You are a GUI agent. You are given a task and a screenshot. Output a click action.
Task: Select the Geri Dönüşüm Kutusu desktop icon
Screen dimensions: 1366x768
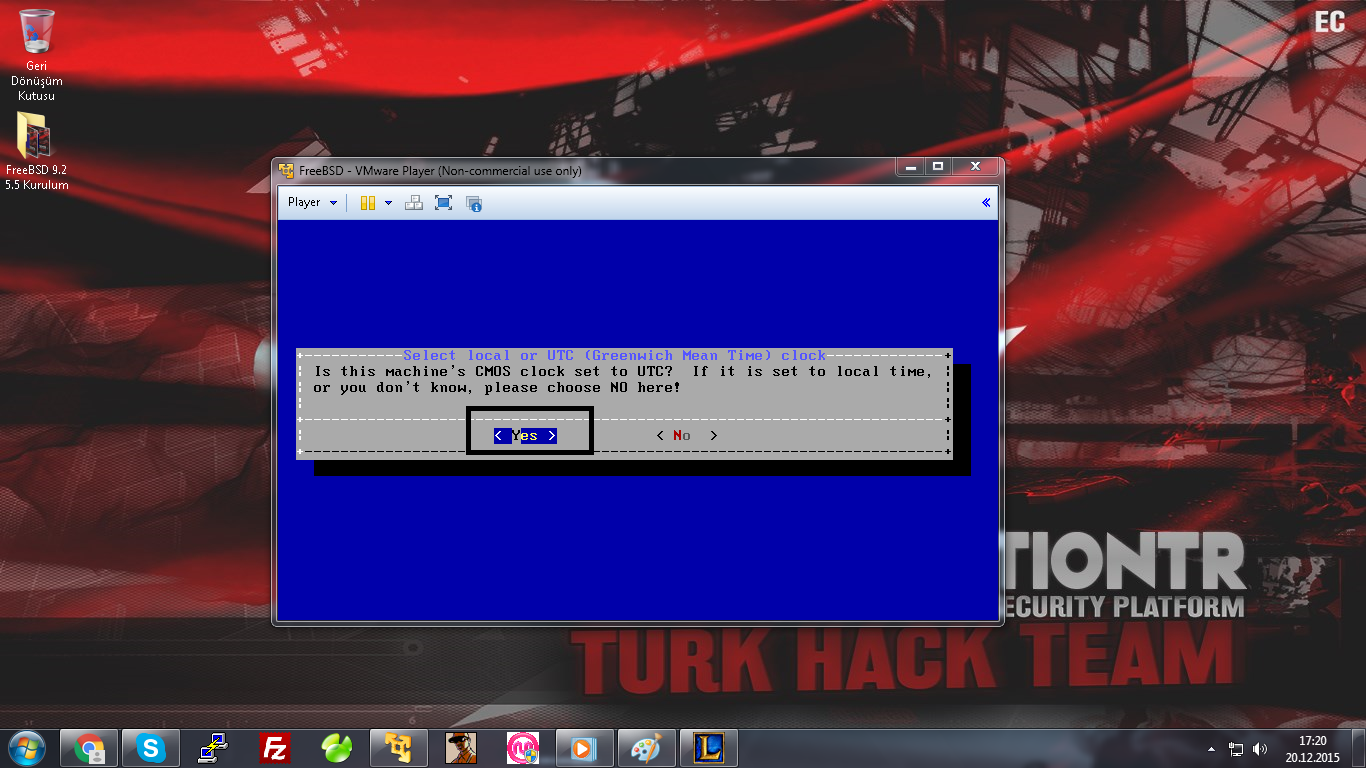pyautogui.click(x=36, y=56)
